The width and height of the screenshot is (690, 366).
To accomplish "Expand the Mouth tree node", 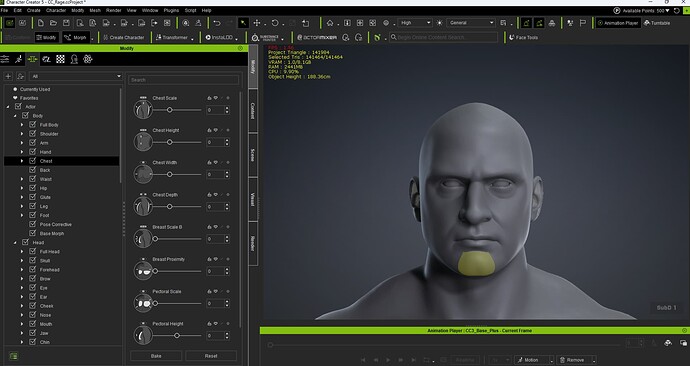I will (22, 324).
